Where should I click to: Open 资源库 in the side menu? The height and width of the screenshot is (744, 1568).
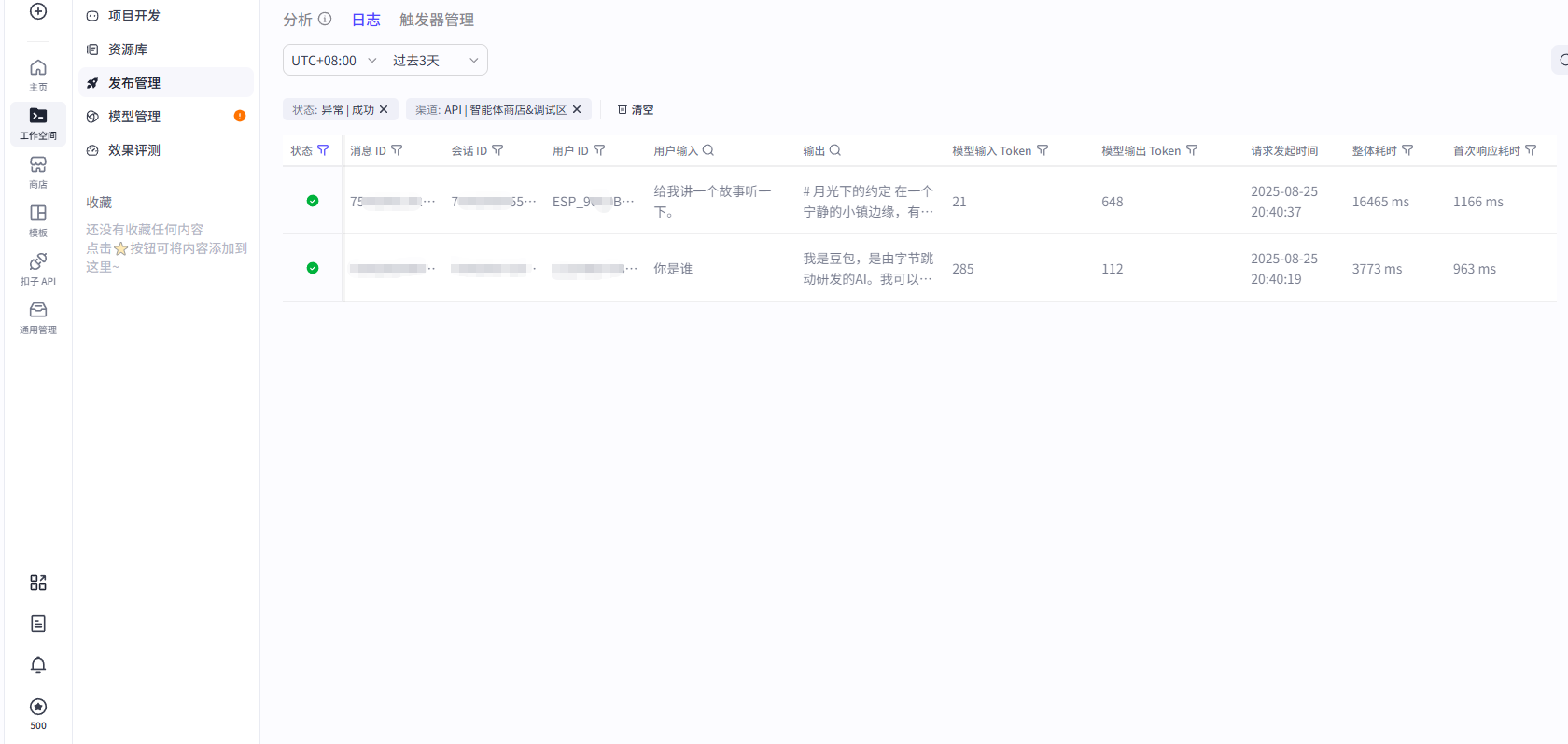tap(166, 49)
